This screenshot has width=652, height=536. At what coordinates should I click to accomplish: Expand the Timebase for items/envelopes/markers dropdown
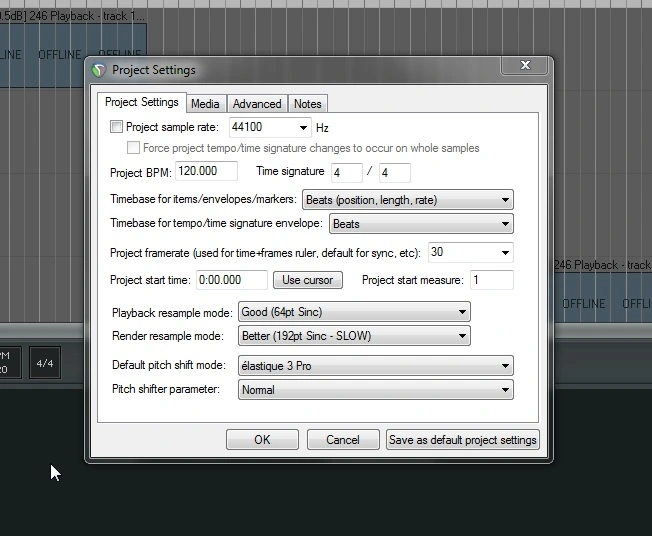pos(408,200)
